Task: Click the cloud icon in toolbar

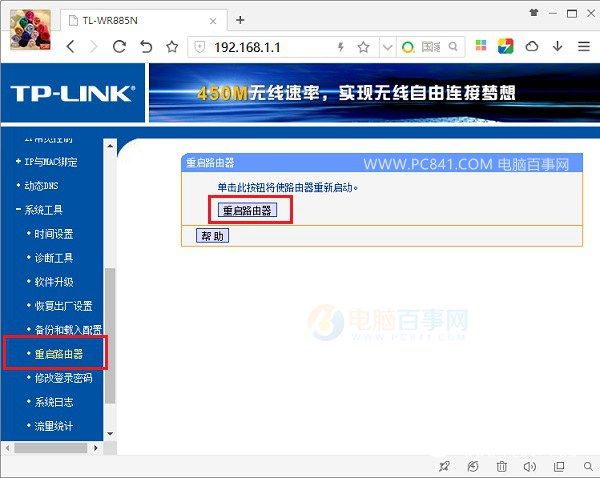Action: coord(532,46)
